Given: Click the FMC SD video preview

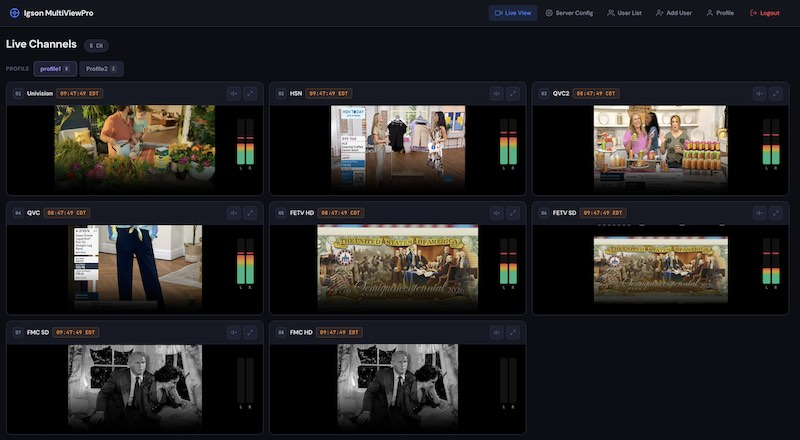Looking at the screenshot, I should point(135,387).
